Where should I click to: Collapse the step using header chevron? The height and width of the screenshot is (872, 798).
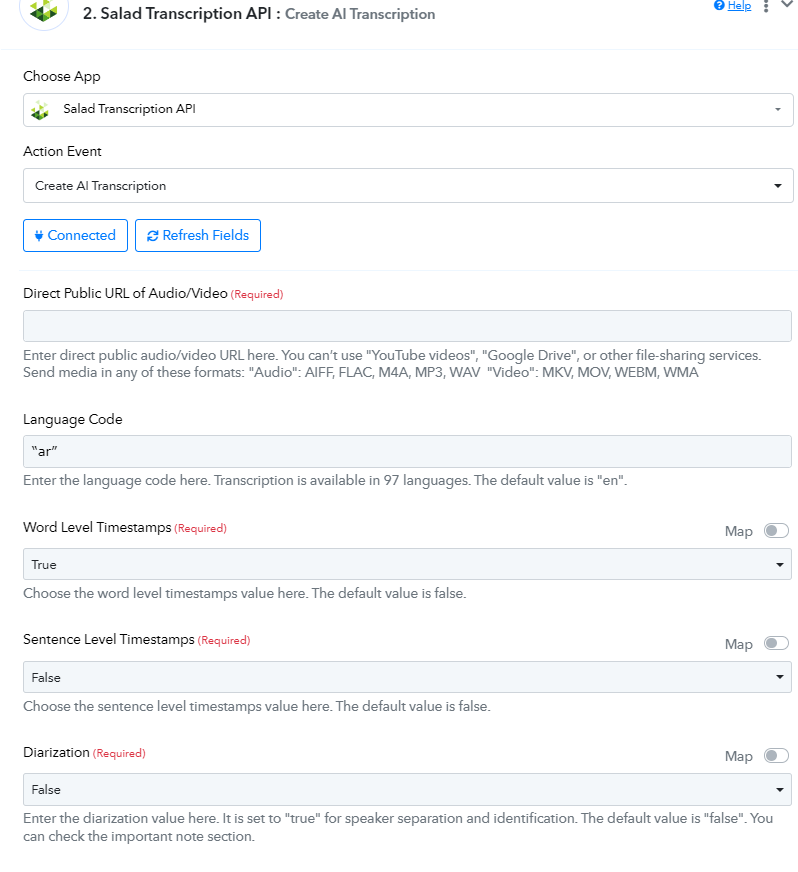click(x=787, y=4)
